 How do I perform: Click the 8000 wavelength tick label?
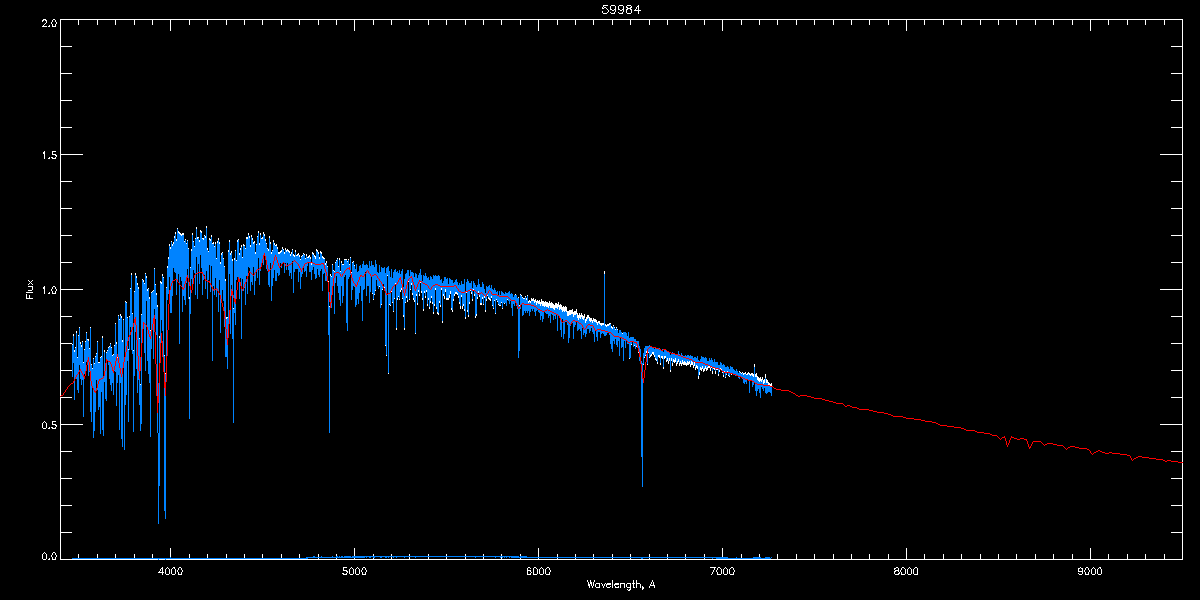[x=906, y=572]
